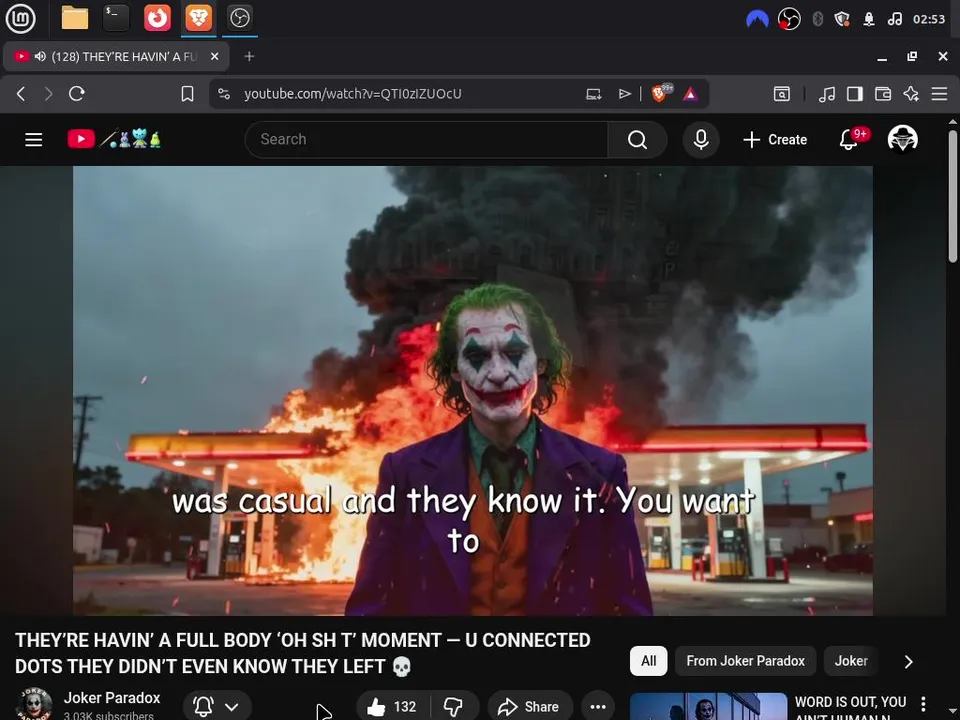Open the red swirl app in the taskbar

157,18
